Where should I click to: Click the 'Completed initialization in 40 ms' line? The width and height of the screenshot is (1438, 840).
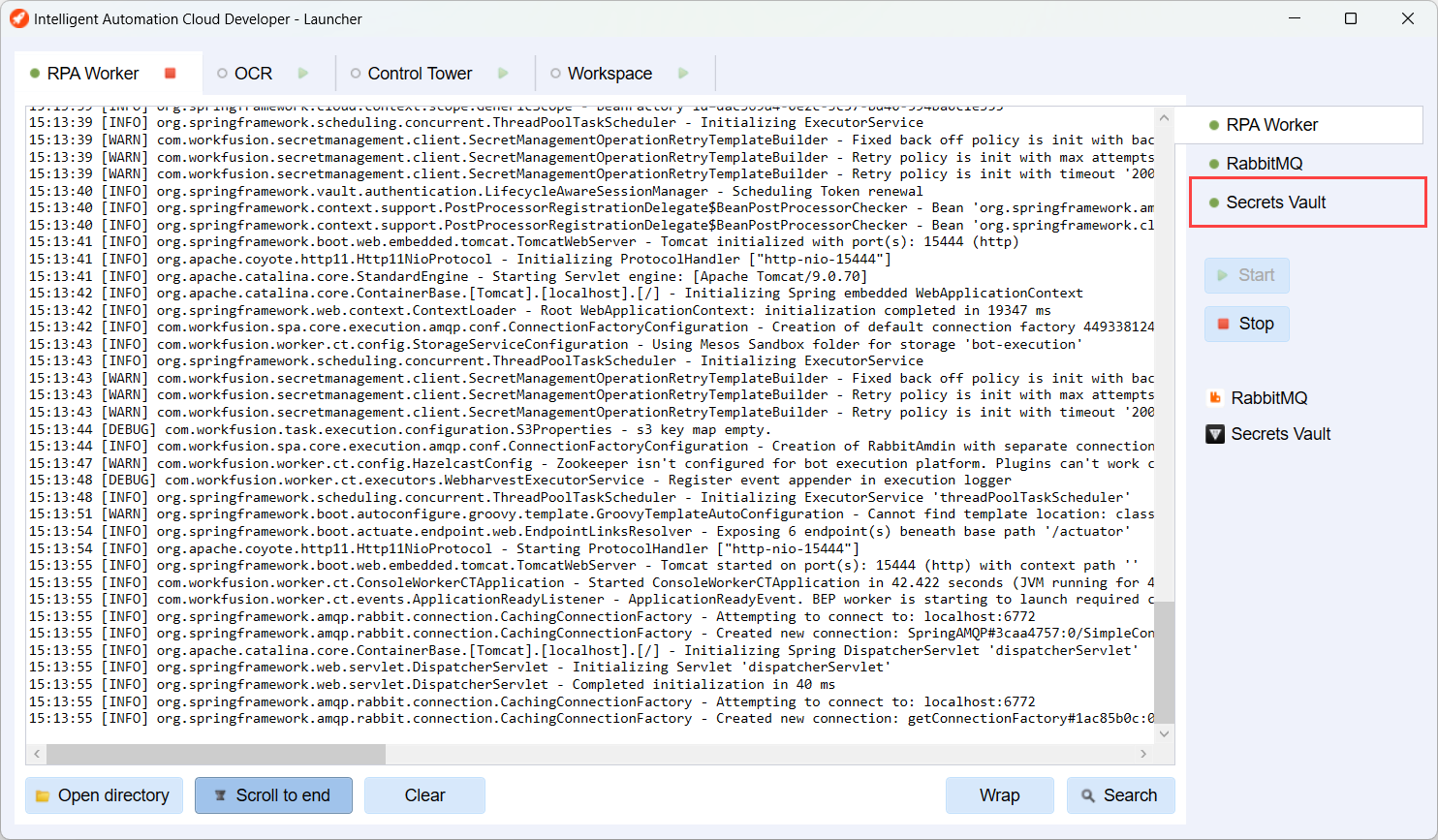pyautogui.click(x=431, y=685)
